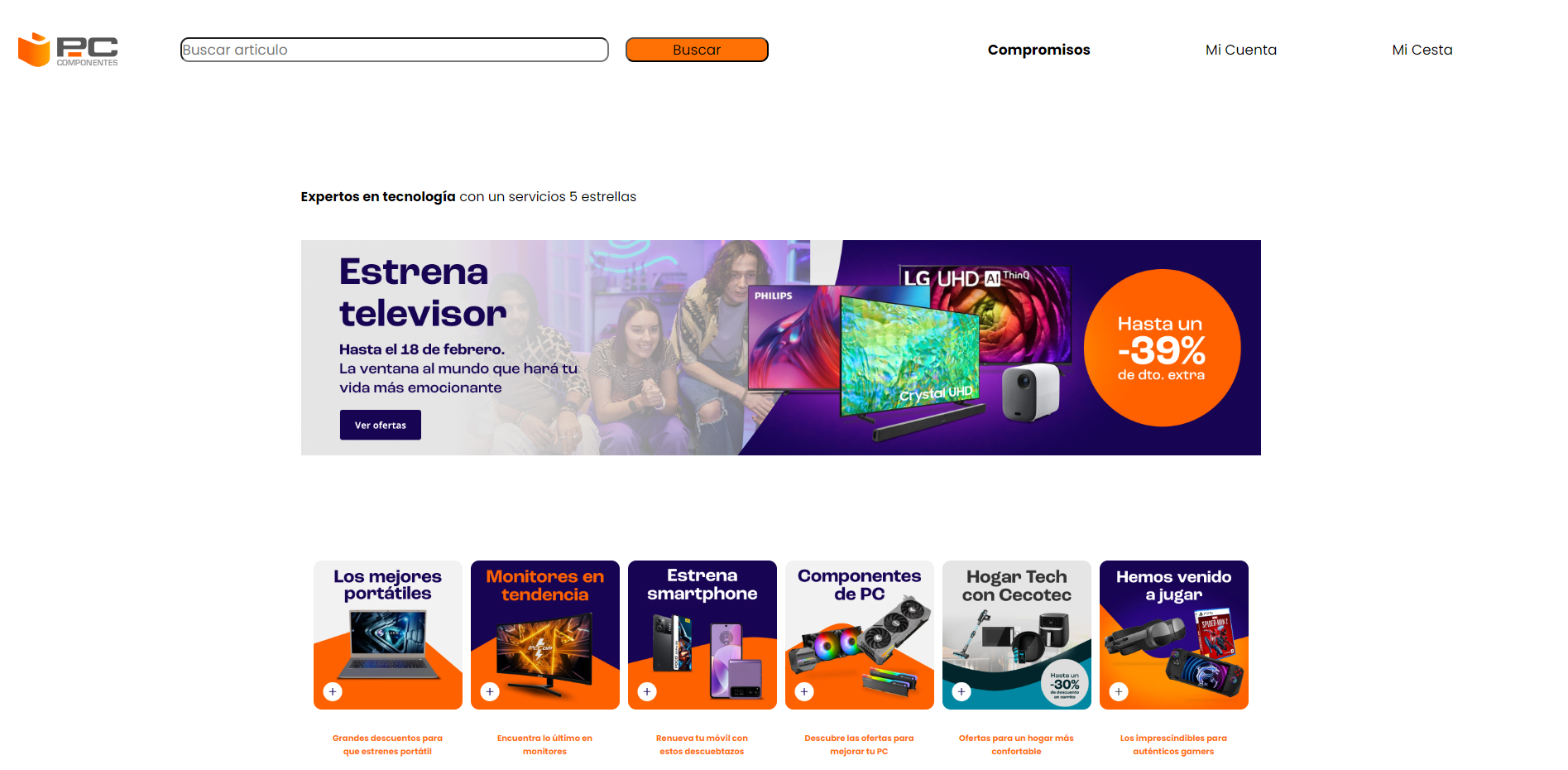The width and height of the screenshot is (1568, 770).
Task: Expand the plus icon on smartphone card
Action: point(647,691)
